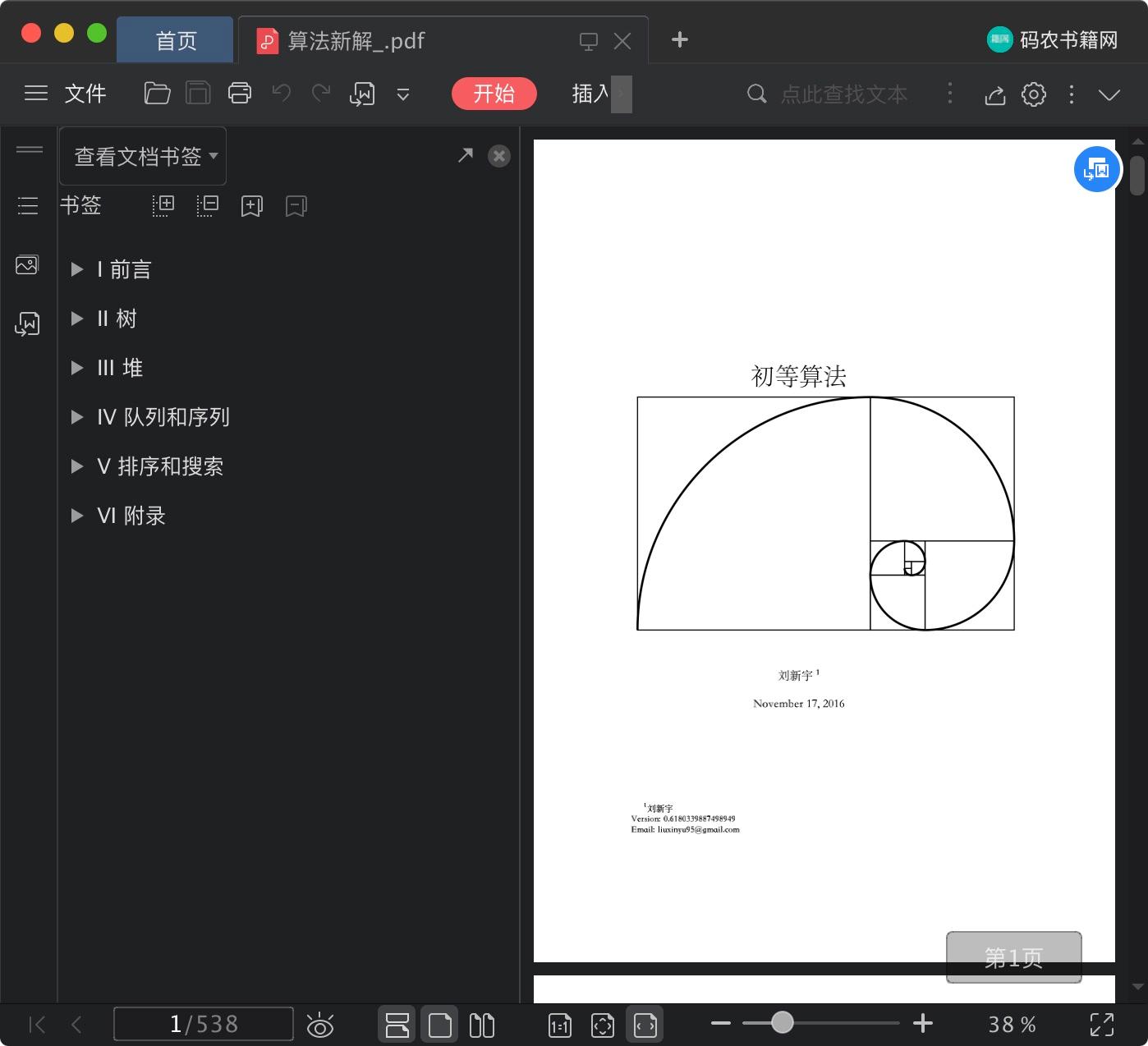Open a new tab with plus
Image resolution: width=1148 pixels, height=1046 pixels.
click(679, 39)
